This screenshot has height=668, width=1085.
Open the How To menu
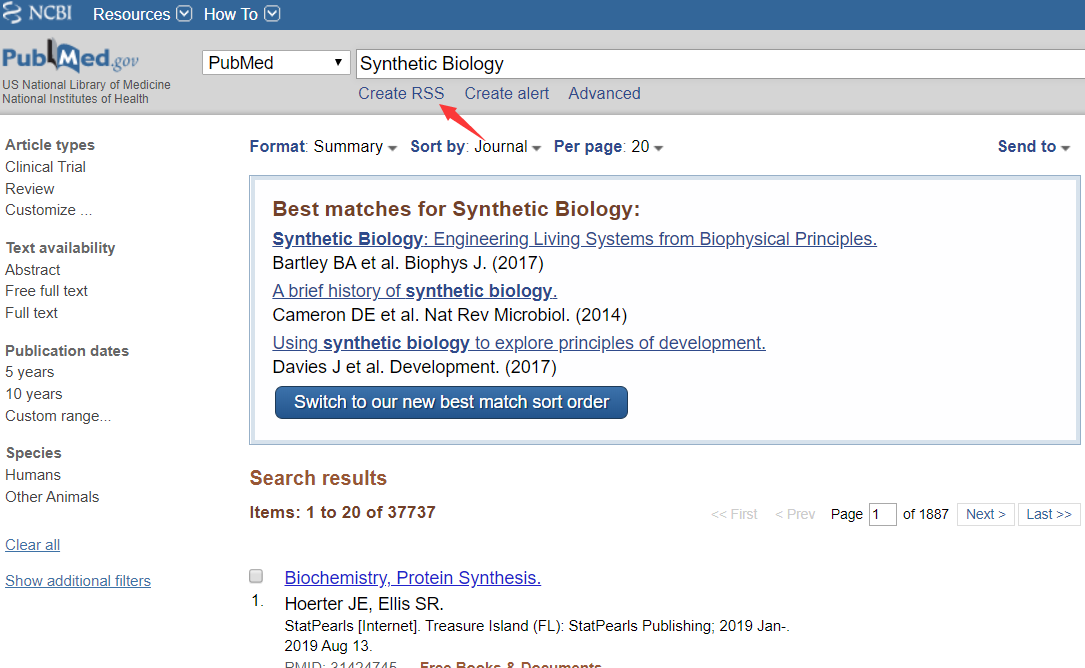pos(241,14)
